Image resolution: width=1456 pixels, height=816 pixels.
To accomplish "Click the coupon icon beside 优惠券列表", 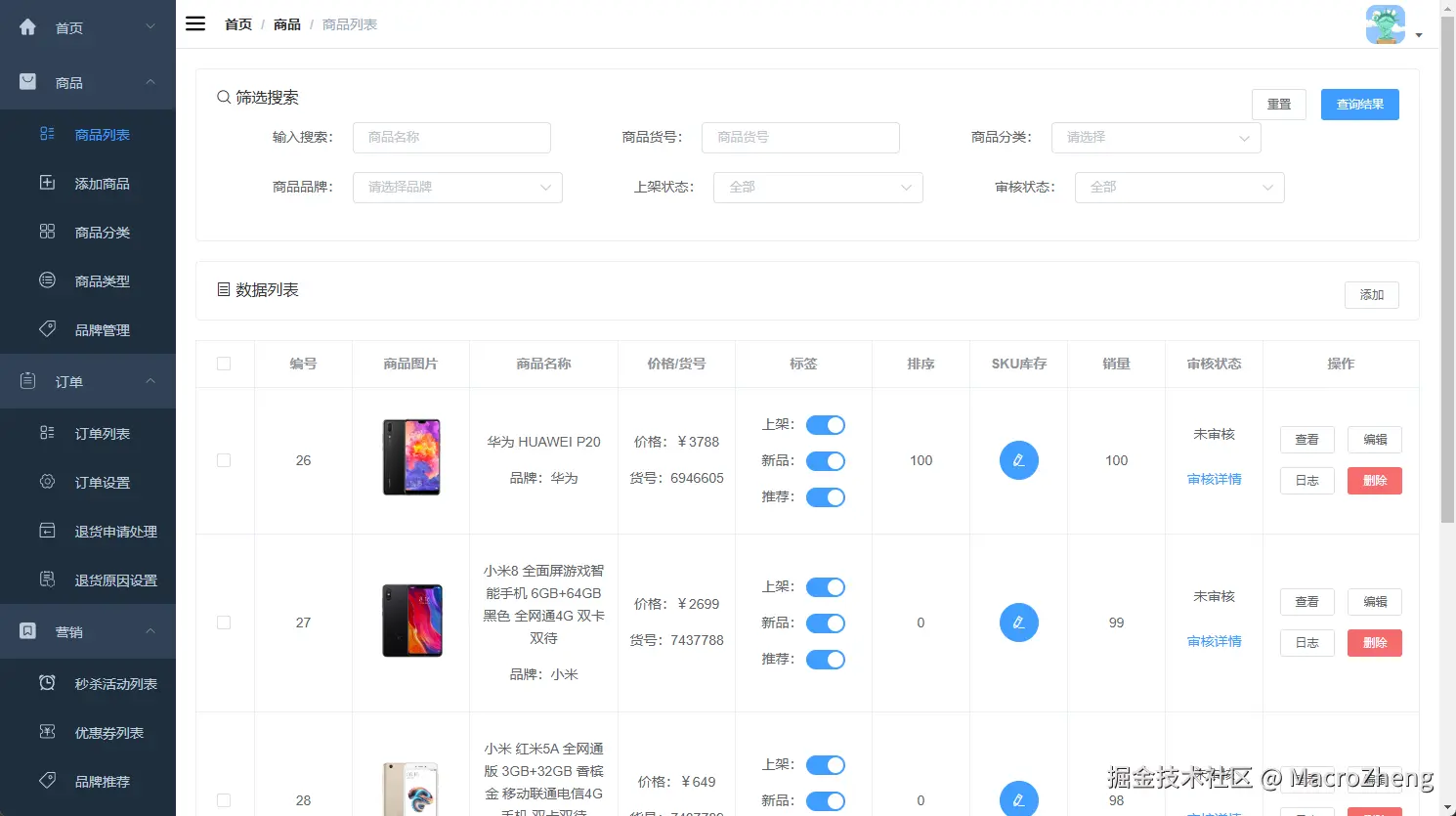I will (x=47, y=732).
